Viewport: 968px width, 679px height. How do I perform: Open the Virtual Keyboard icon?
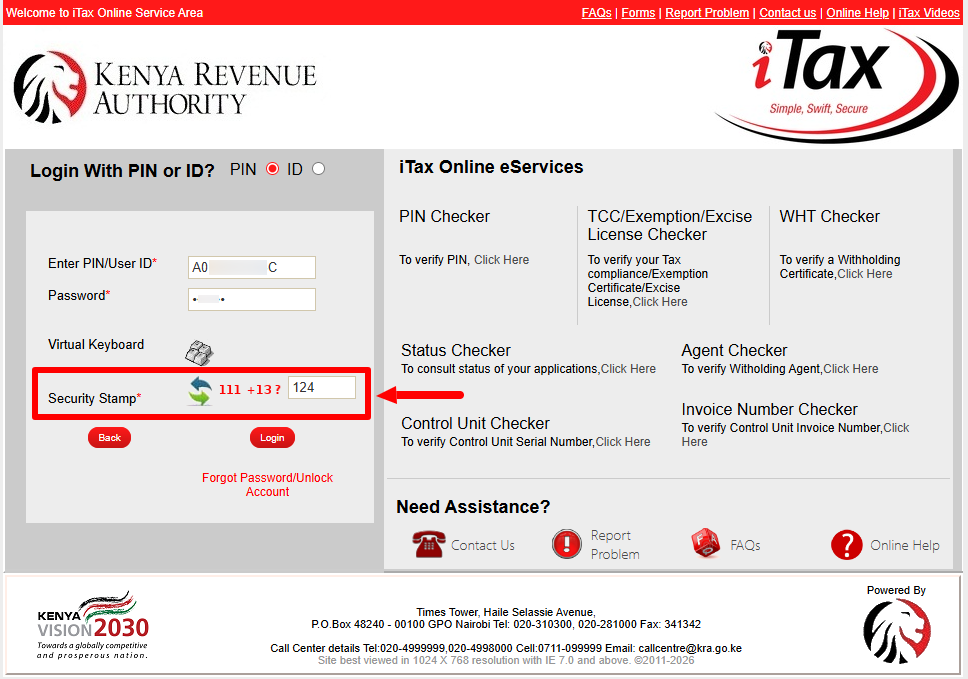click(199, 352)
